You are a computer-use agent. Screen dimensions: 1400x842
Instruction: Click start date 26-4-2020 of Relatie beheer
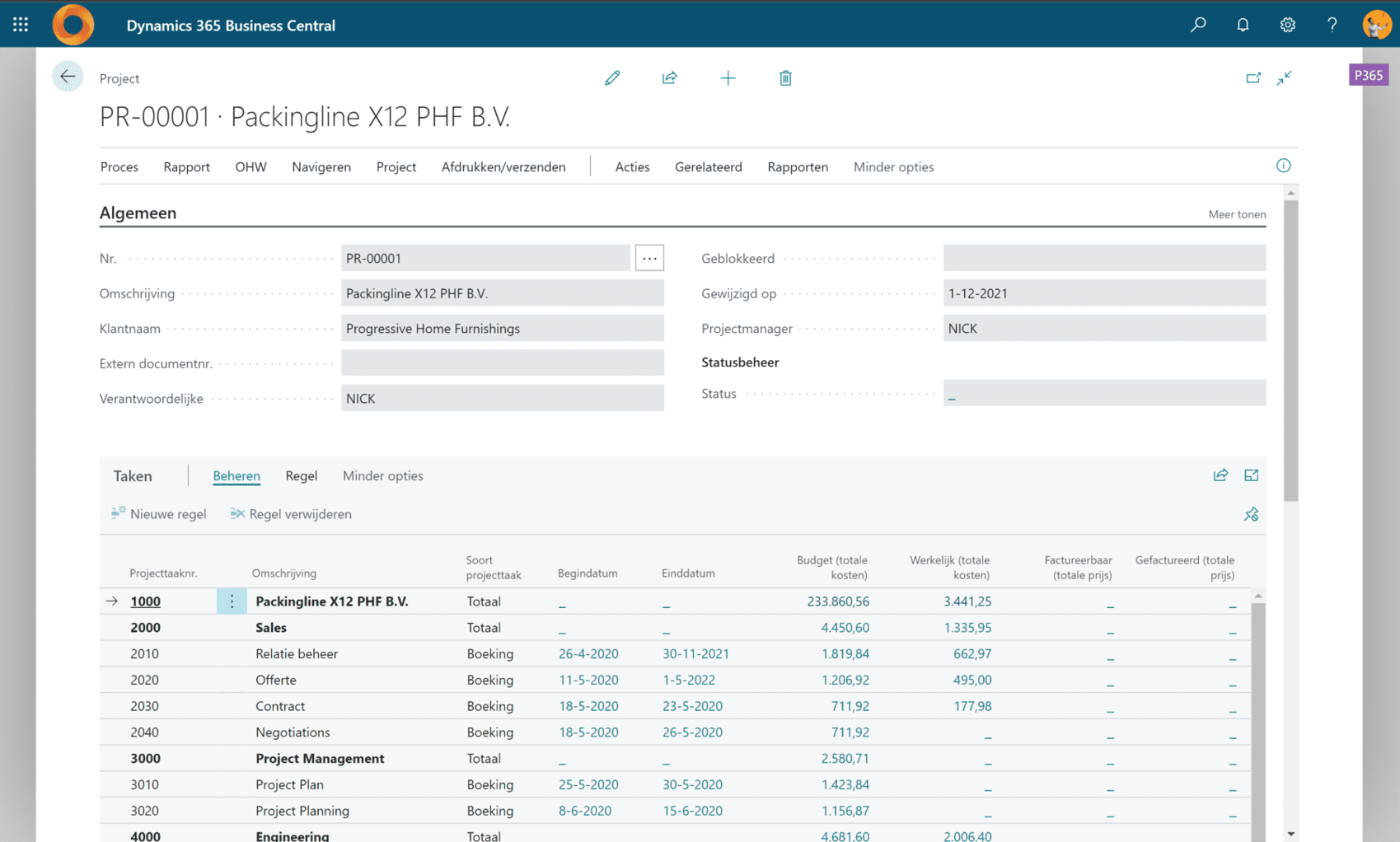coord(588,653)
